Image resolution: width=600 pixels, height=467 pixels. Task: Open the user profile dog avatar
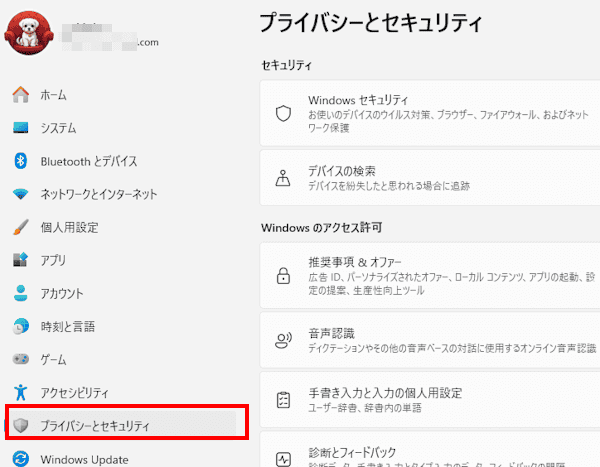point(29,33)
